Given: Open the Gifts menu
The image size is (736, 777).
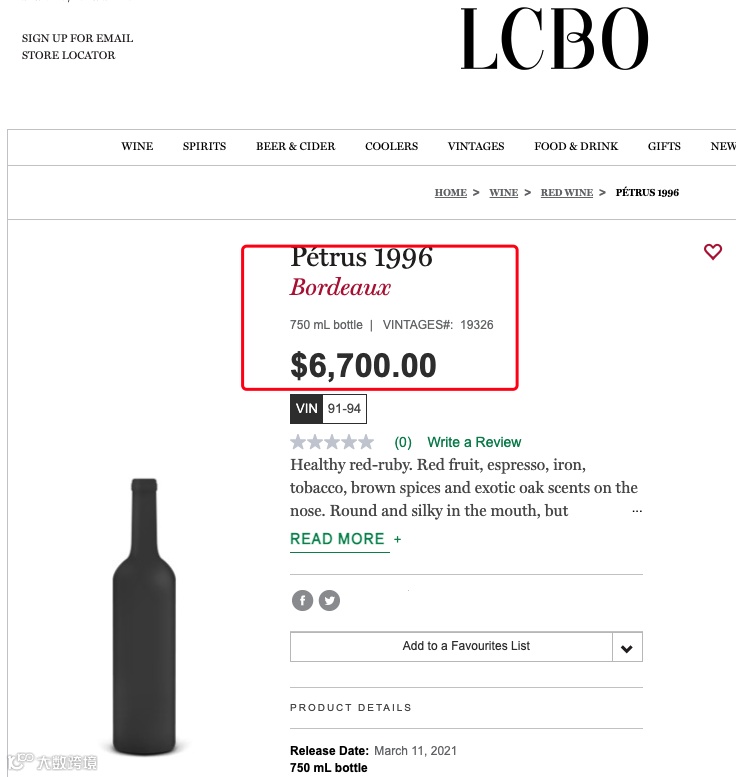Looking at the screenshot, I should (x=664, y=146).
